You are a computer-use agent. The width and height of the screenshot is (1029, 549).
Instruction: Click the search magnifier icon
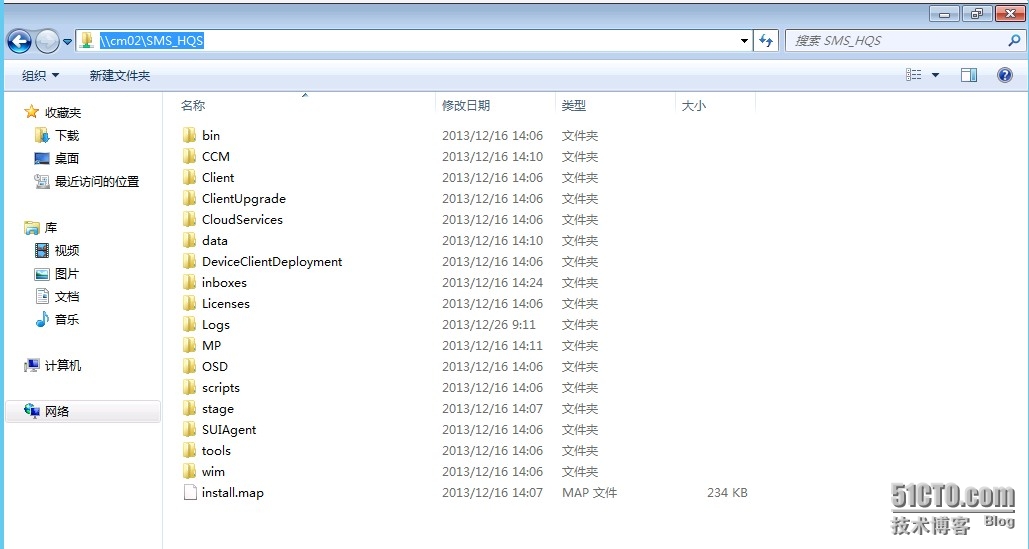click(1014, 41)
